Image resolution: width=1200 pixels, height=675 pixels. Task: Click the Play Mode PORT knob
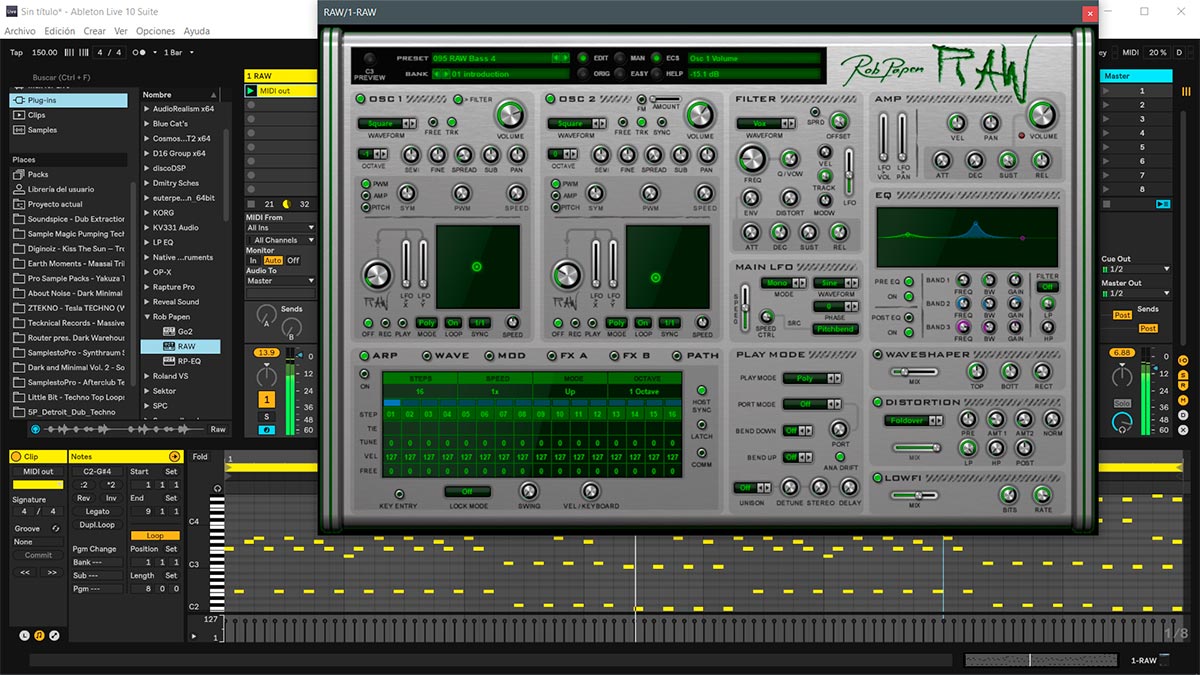[x=840, y=429]
